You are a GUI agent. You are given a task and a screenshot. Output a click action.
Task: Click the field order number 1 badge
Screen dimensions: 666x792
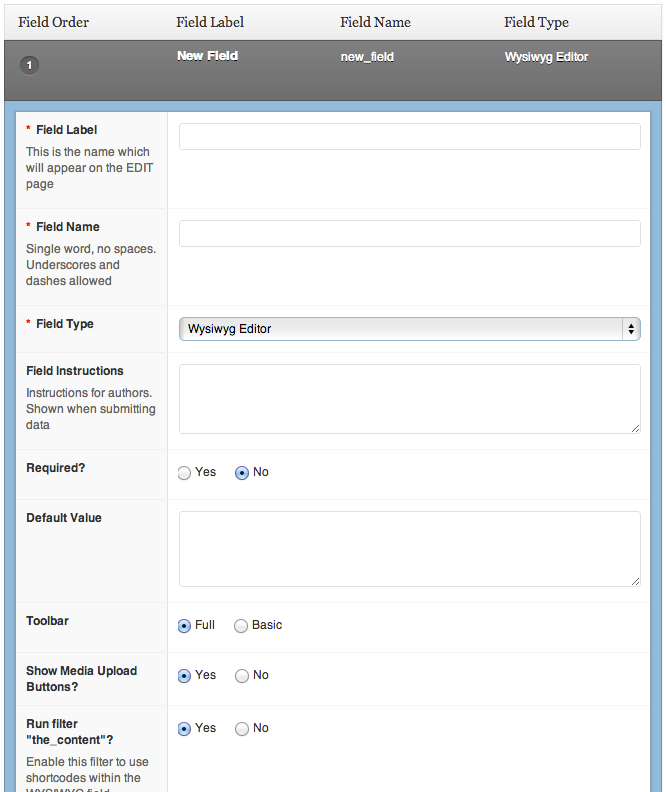click(x=30, y=65)
